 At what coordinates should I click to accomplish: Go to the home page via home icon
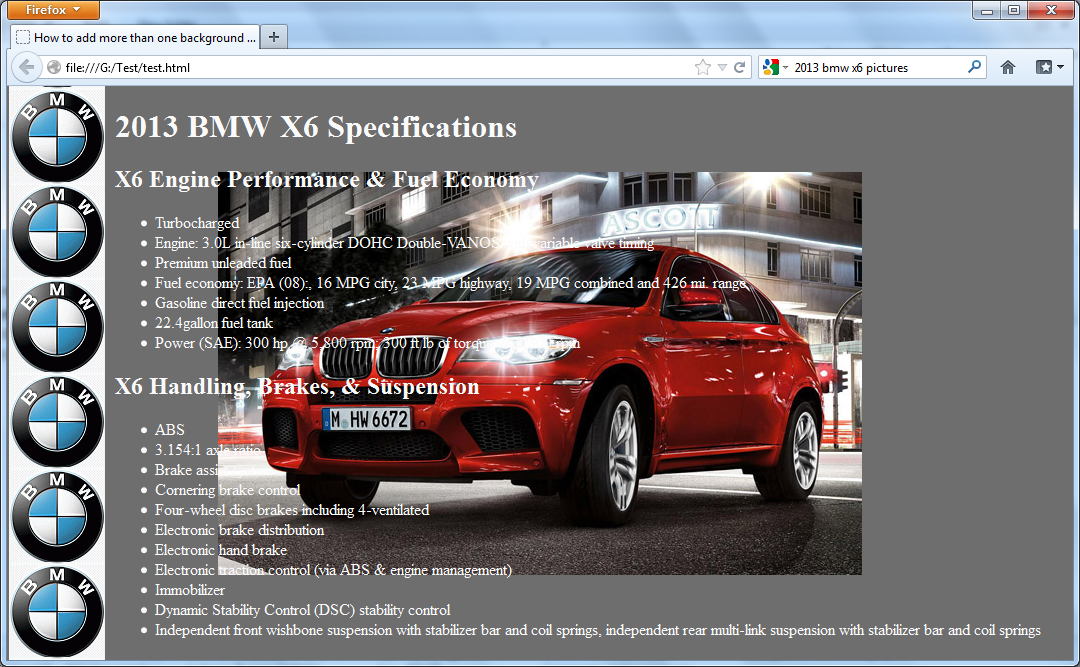(x=1008, y=68)
